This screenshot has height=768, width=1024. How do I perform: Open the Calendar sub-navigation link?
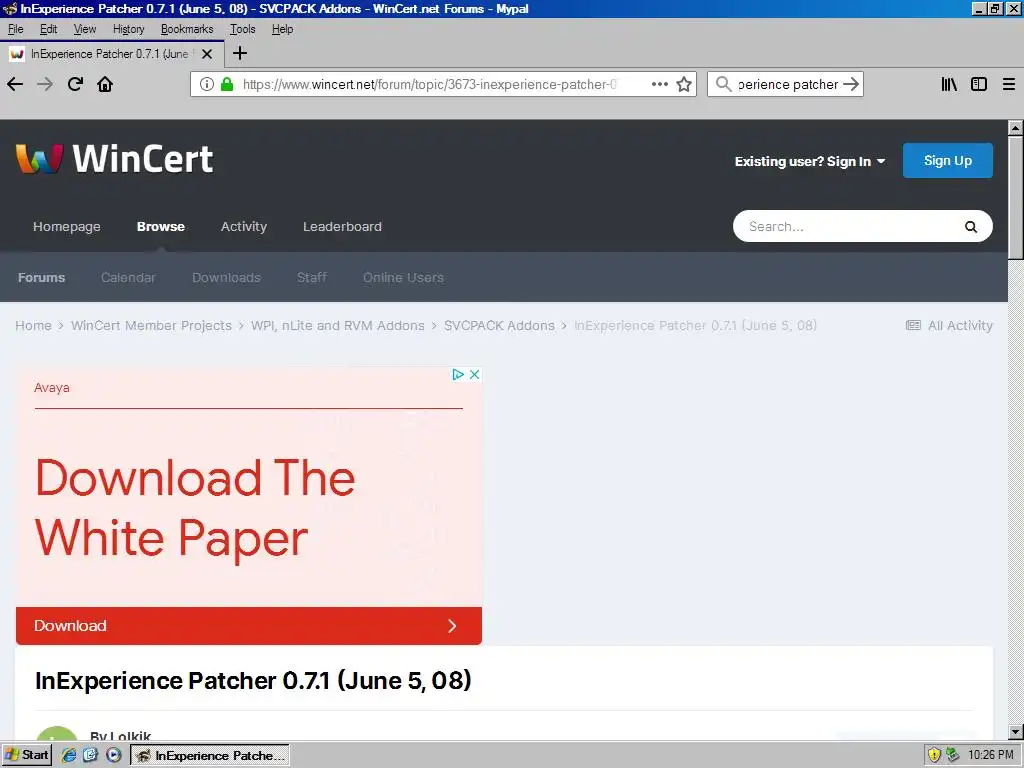click(x=128, y=278)
